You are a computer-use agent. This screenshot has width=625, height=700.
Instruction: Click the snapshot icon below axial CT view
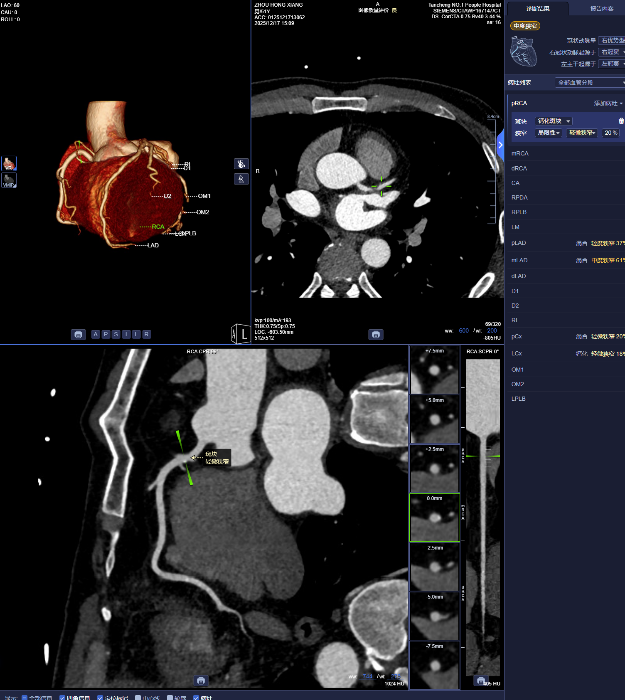point(375,335)
